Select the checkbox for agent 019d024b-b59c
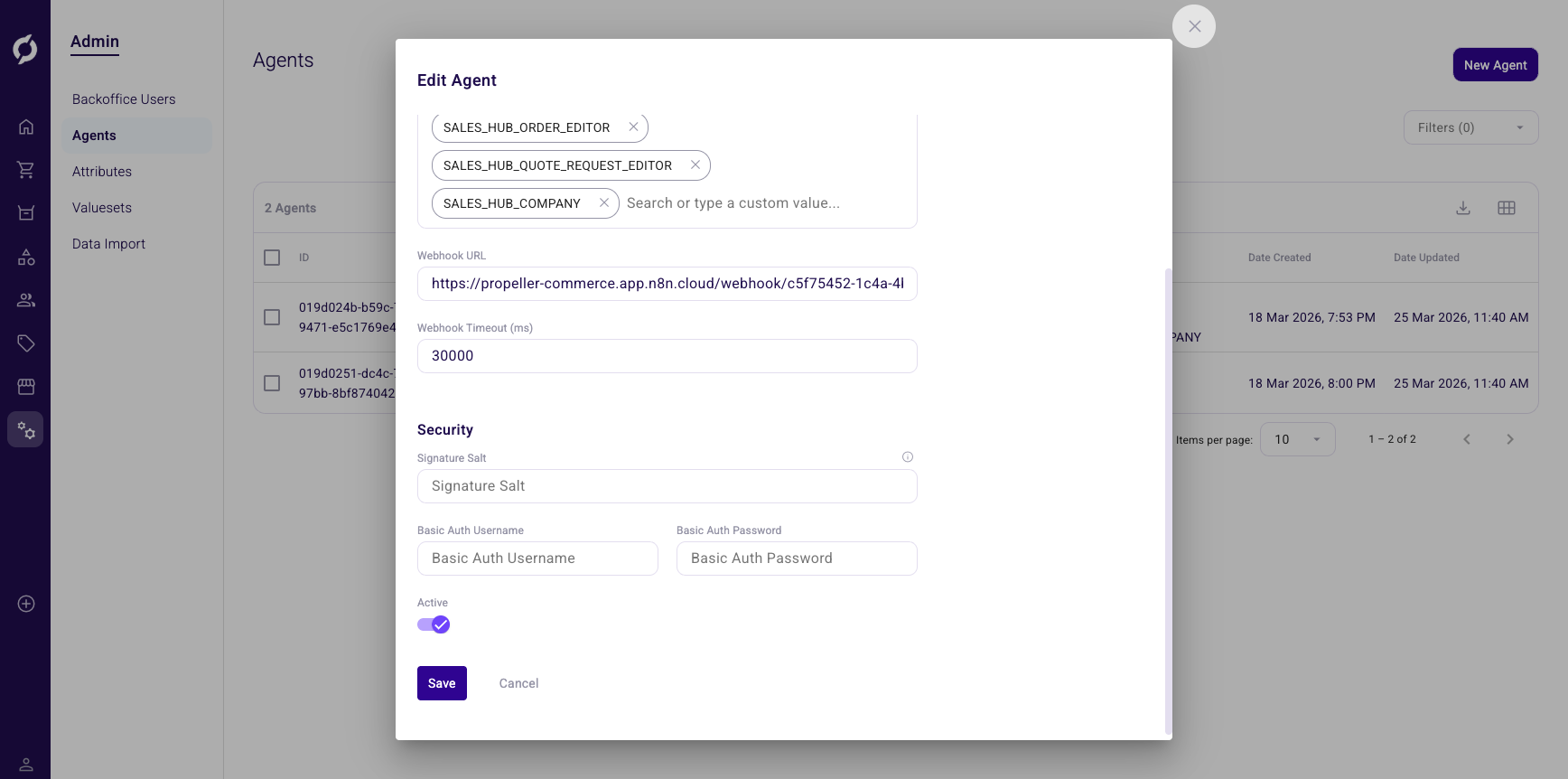1568x779 pixels. coord(272,317)
